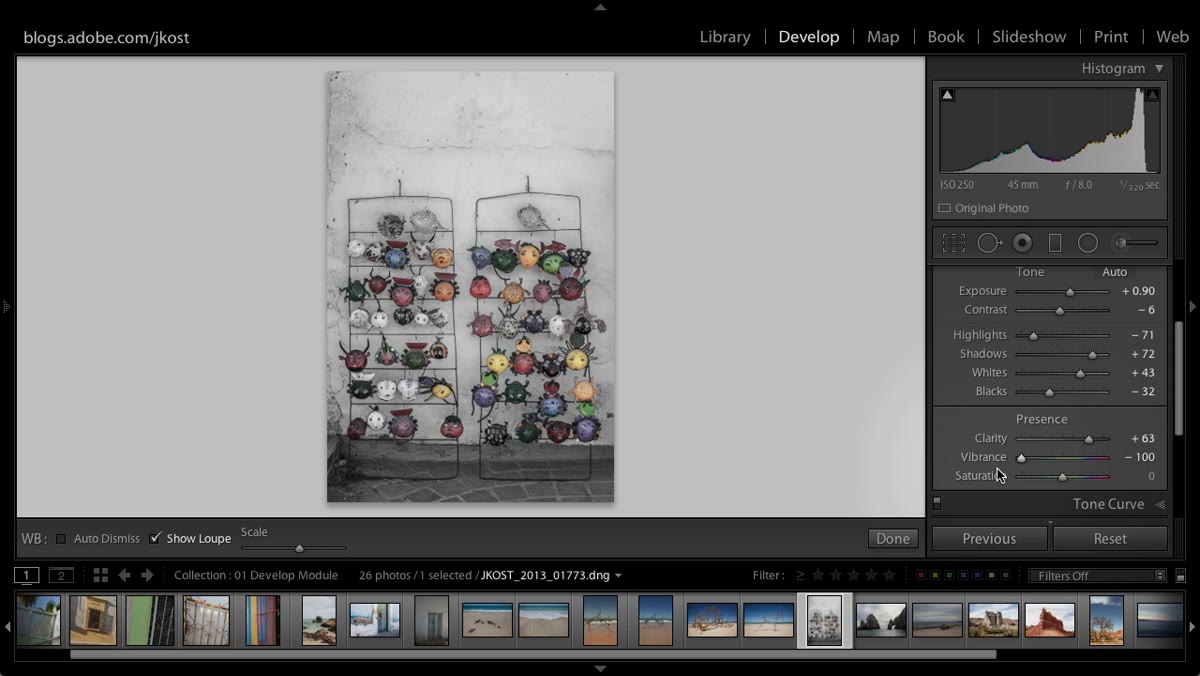Open the Print module
1200x676 pixels.
1111,36
